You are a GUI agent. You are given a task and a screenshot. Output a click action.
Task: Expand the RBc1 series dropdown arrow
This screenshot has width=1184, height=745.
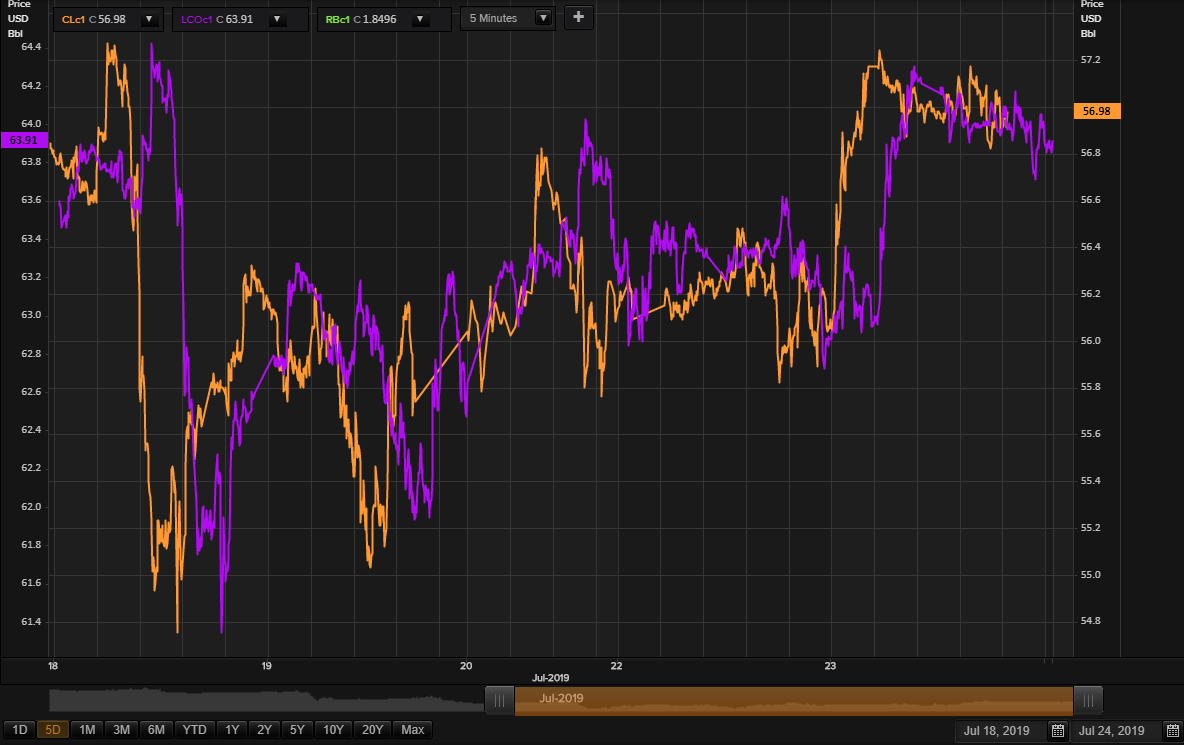(420, 20)
